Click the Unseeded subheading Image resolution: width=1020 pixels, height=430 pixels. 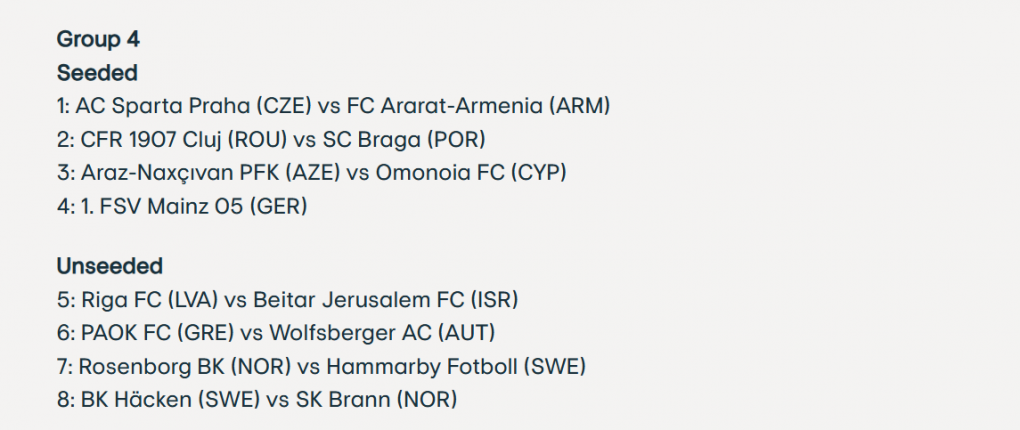[x=110, y=266]
